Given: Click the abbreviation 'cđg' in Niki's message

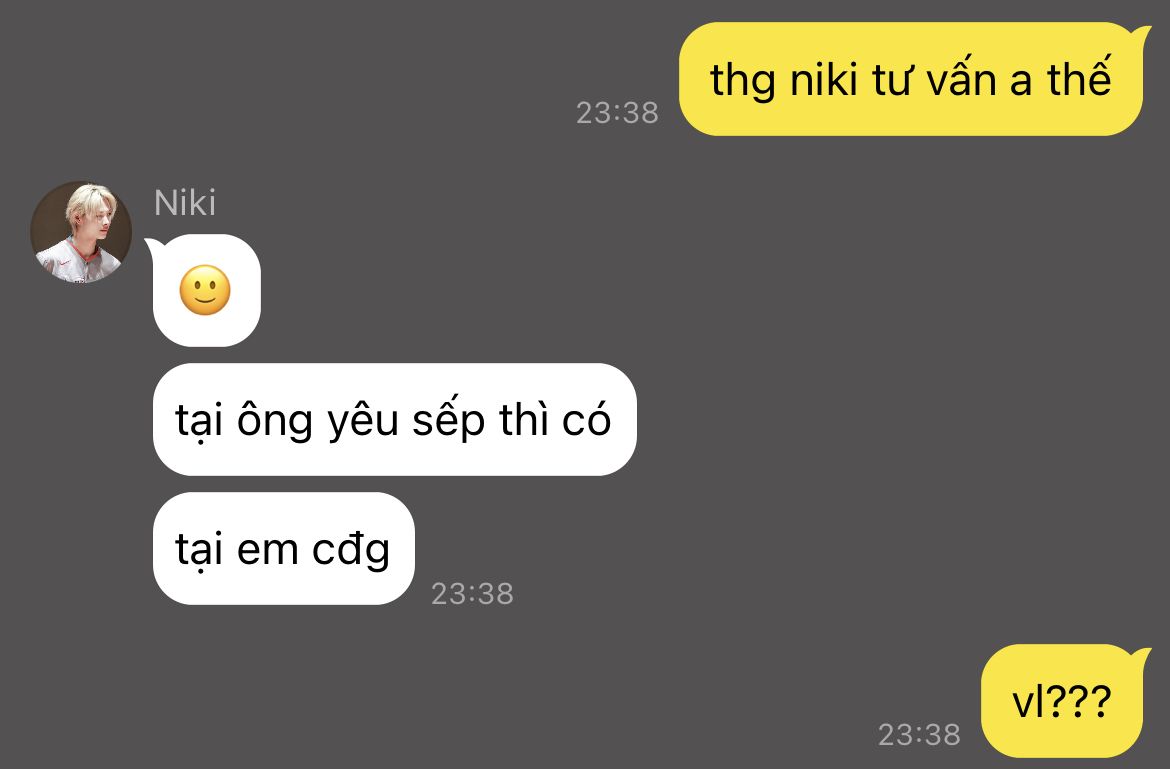Looking at the screenshot, I should 351,550.
